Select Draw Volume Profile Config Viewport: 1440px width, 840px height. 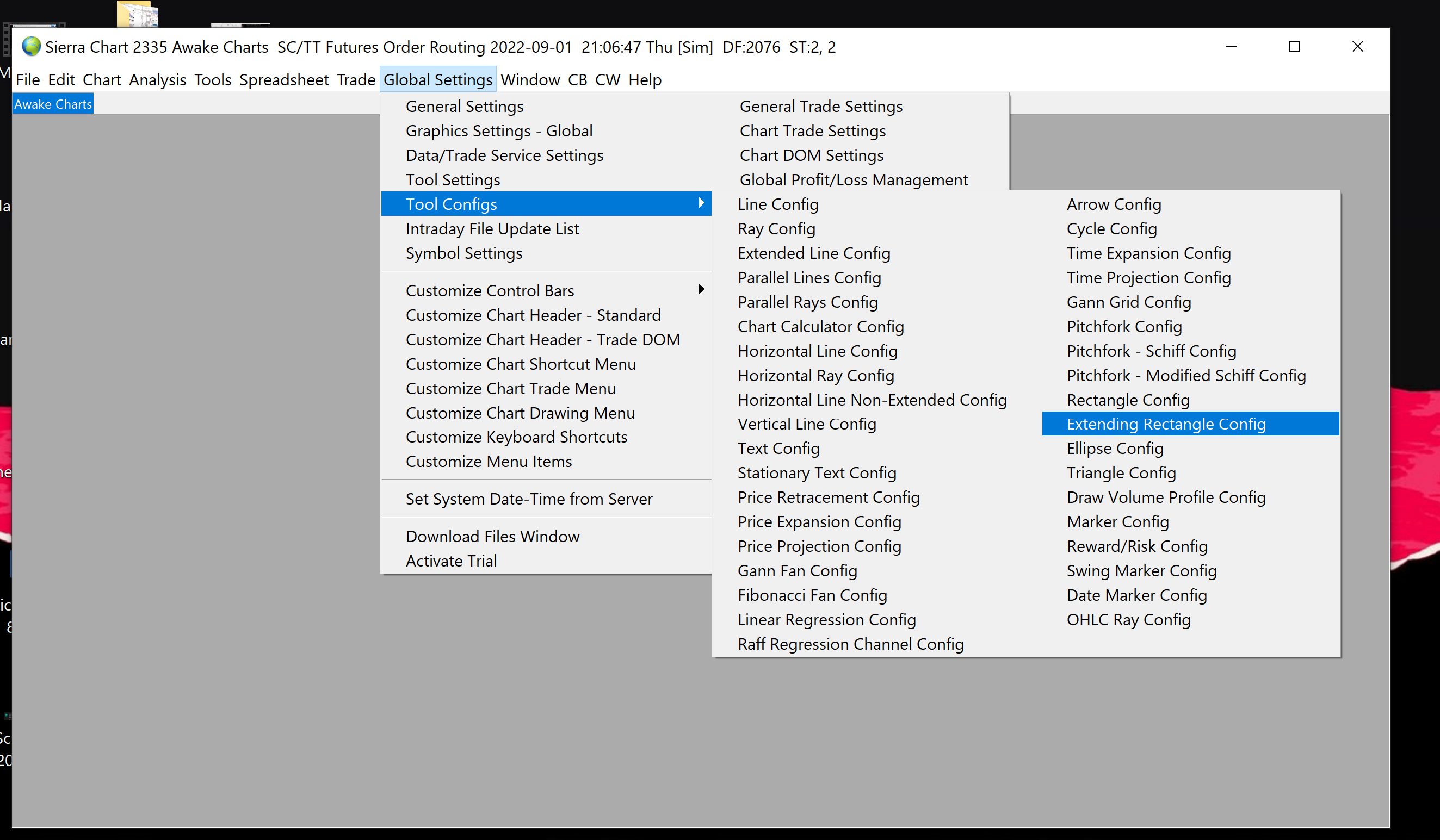pos(1166,497)
